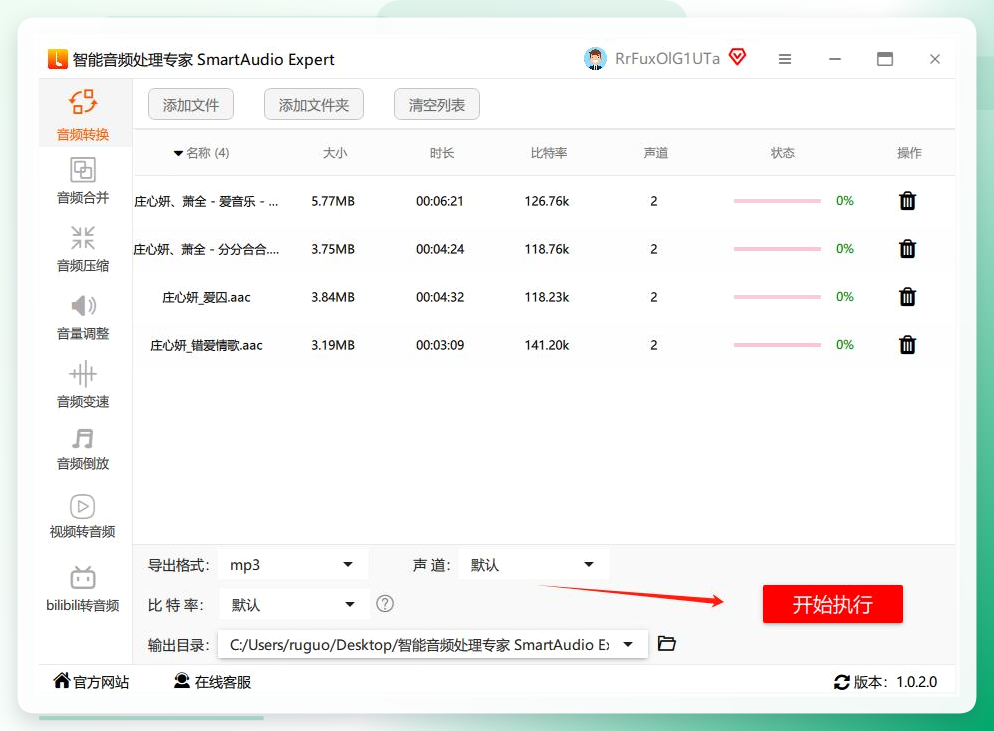Image resolution: width=994 pixels, height=731 pixels.
Task: Click progress bar of 爱囚.aac row
Action: (x=777, y=297)
